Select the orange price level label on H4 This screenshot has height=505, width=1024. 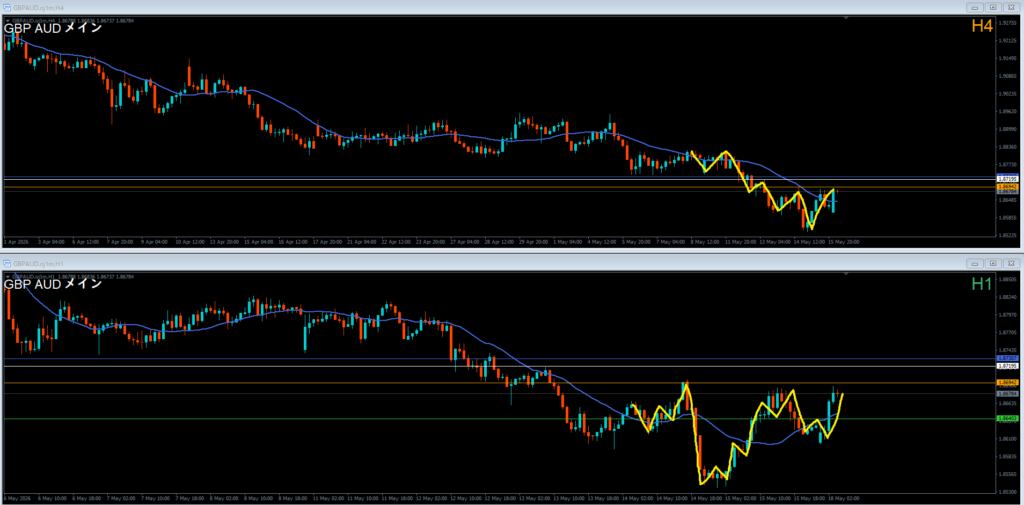tap(1008, 187)
